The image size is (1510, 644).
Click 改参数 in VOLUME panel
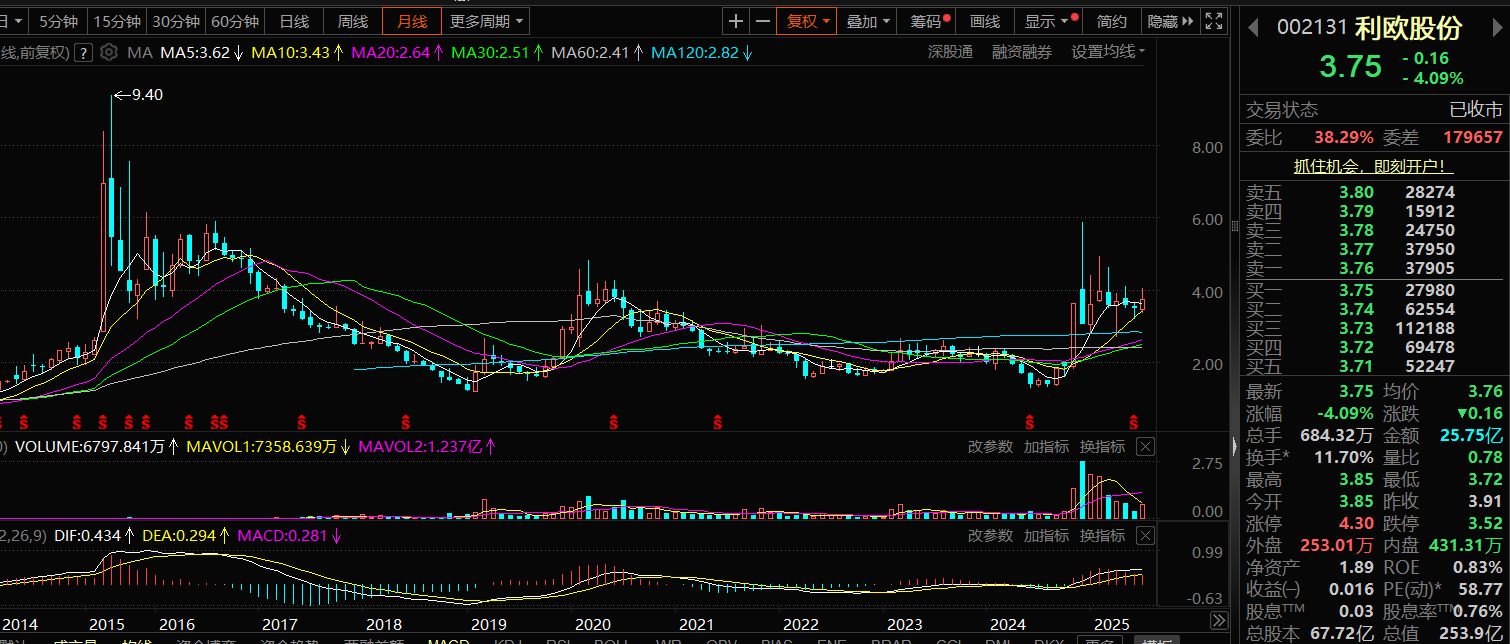(x=990, y=446)
